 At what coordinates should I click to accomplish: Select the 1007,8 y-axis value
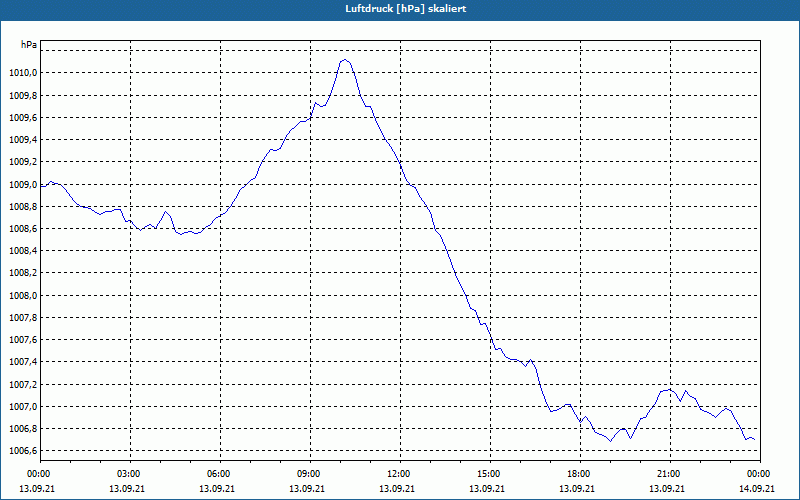click(x=23, y=317)
